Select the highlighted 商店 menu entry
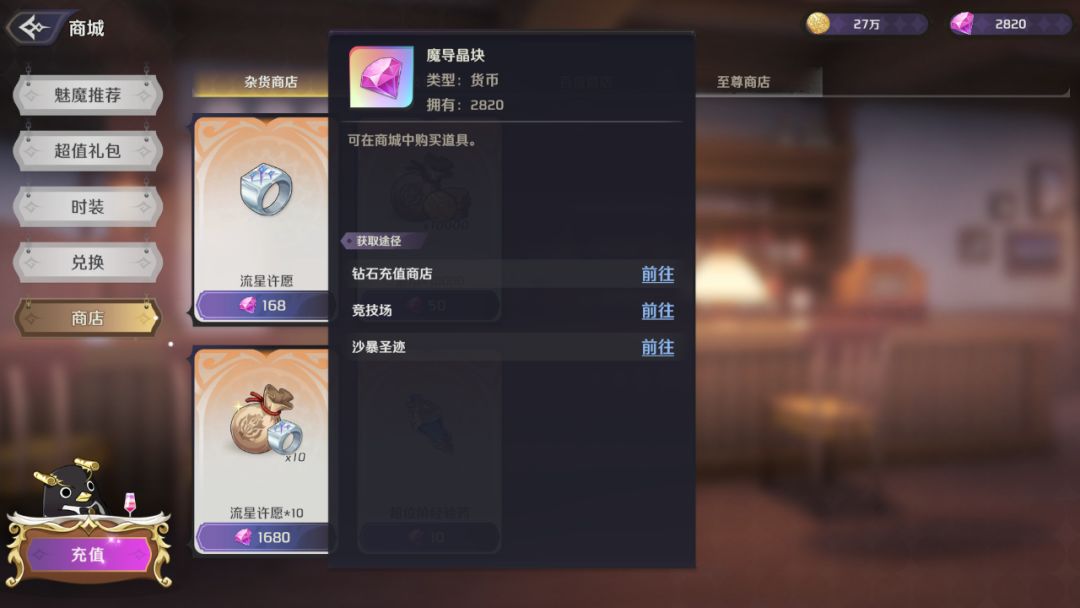This screenshot has height=608, width=1080. coord(87,318)
